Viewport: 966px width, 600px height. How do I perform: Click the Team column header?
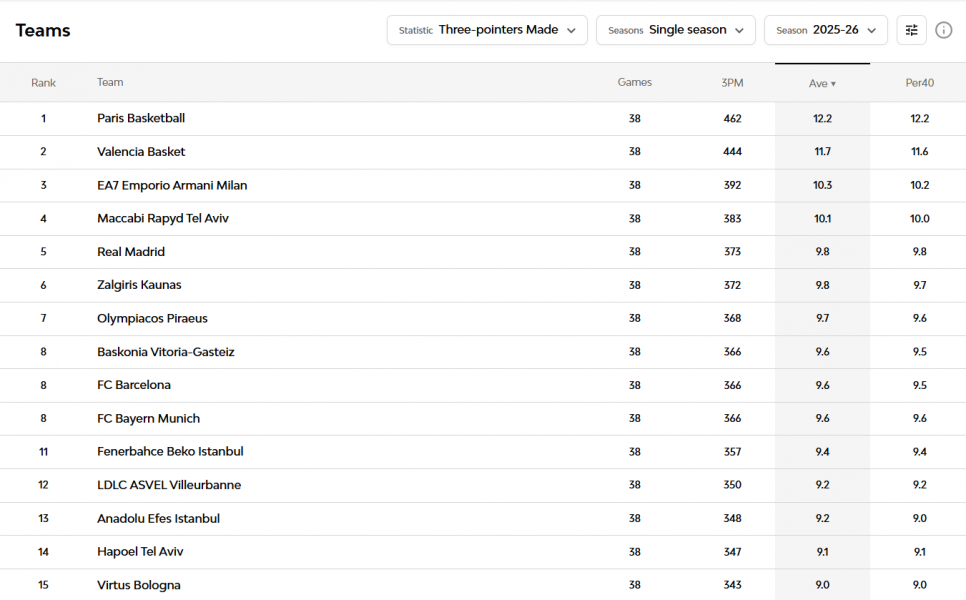(x=110, y=83)
